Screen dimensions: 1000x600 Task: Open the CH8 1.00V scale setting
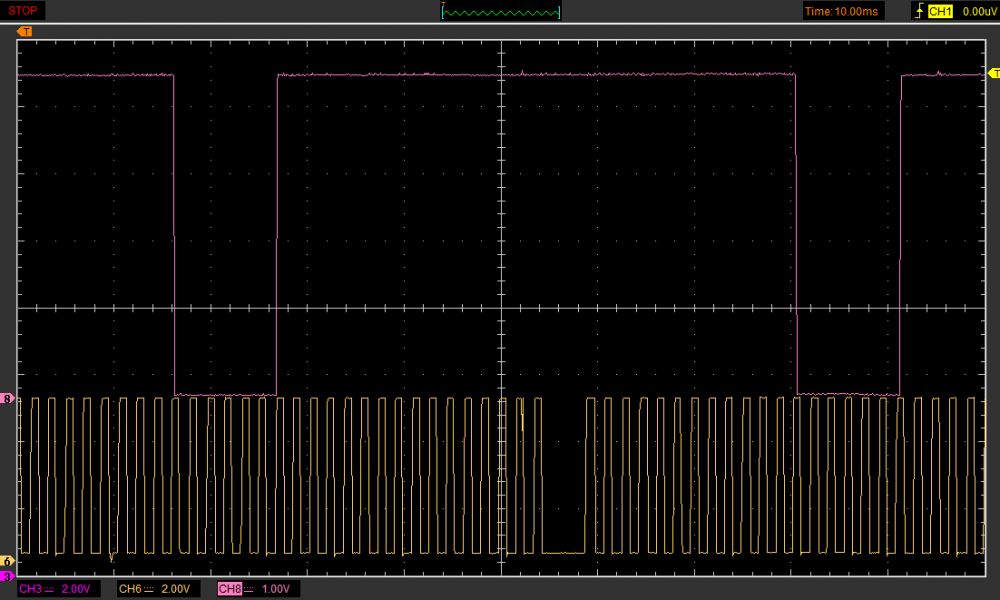coord(277,589)
